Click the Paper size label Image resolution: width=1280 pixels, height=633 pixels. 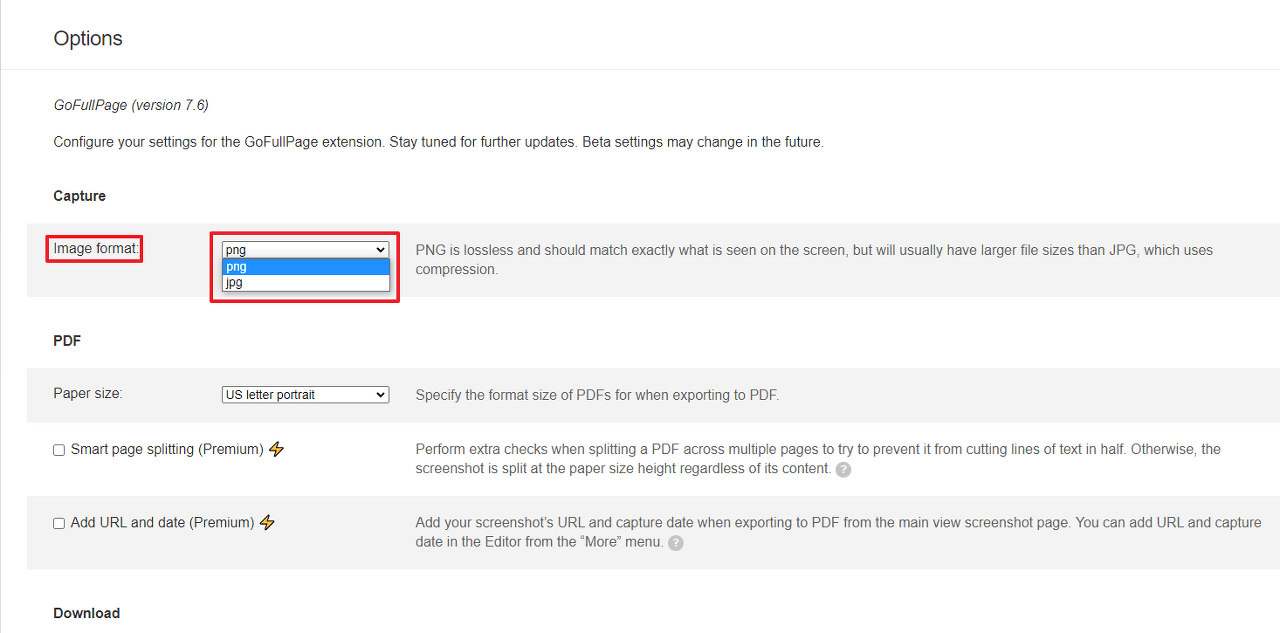point(88,393)
